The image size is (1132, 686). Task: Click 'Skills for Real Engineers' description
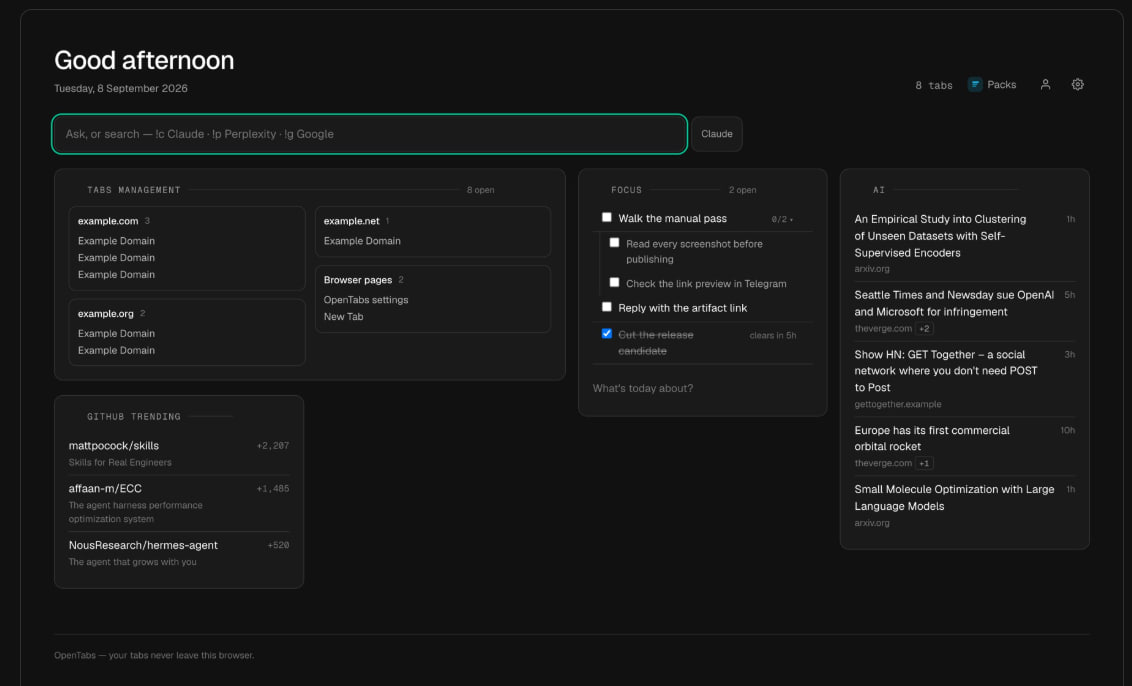click(120, 462)
